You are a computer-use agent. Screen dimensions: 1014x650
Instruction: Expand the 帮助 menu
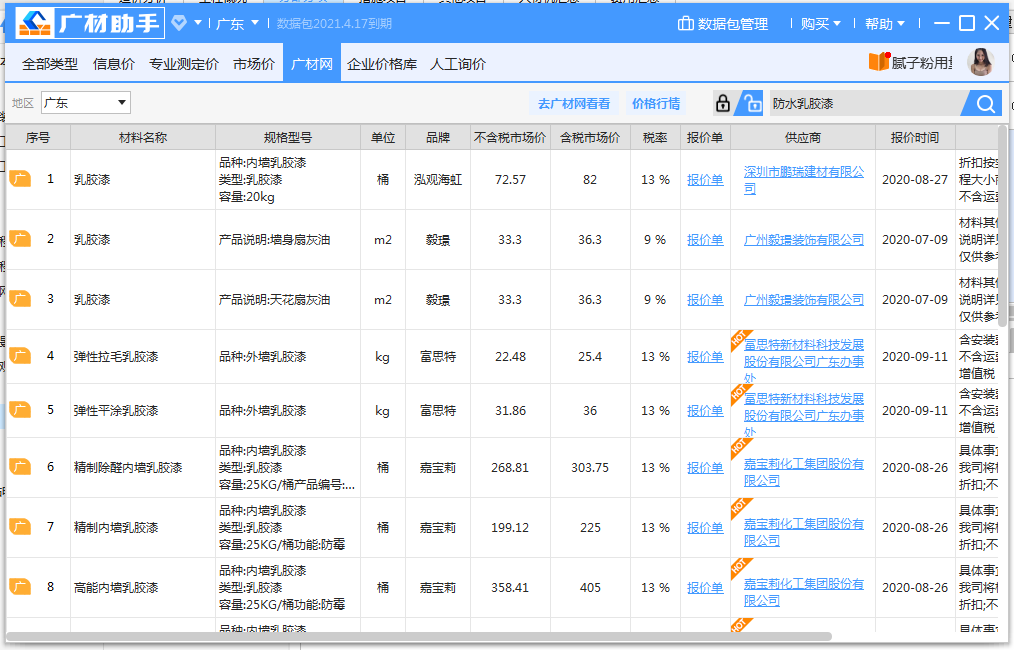click(x=885, y=24)
